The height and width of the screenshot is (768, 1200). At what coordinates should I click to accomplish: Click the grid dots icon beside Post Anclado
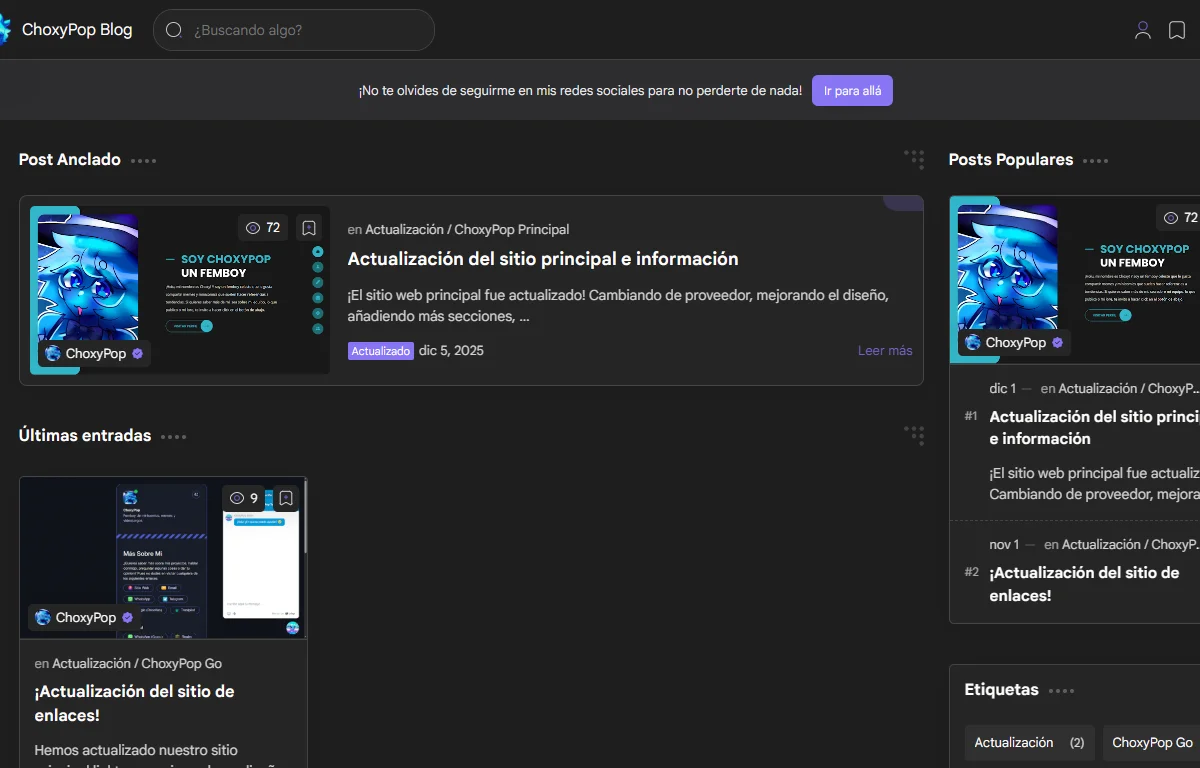point(914,160)
